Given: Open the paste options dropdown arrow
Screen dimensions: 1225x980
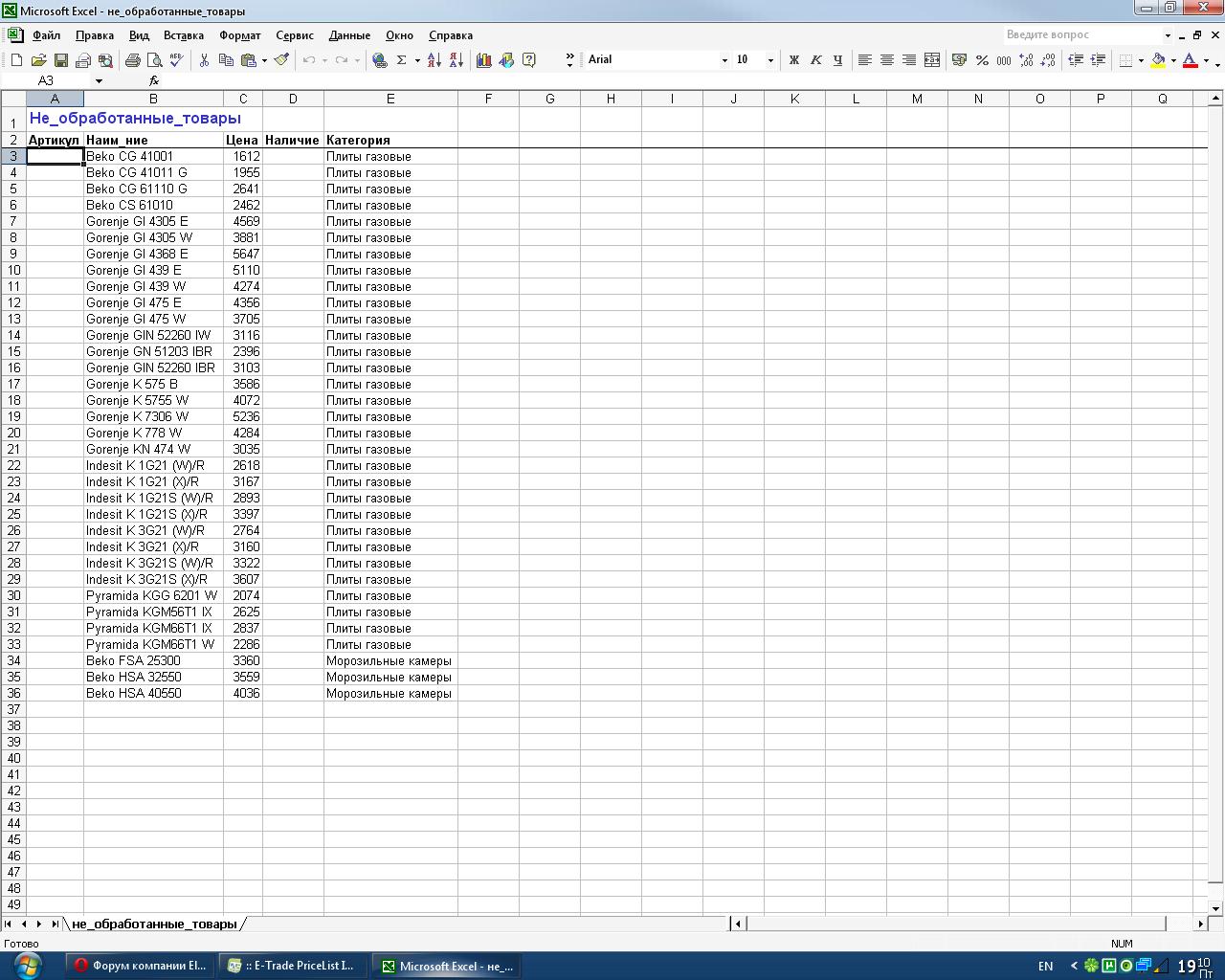Looking at the screenshot, I should [x=264, y=60].
